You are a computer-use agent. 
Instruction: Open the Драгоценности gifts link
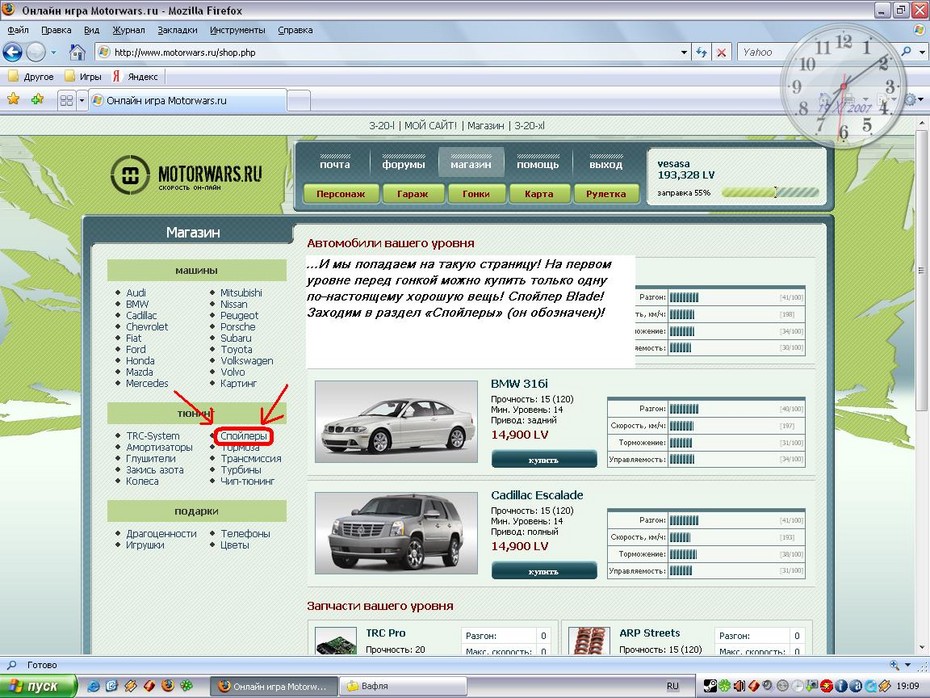[161, 534]
